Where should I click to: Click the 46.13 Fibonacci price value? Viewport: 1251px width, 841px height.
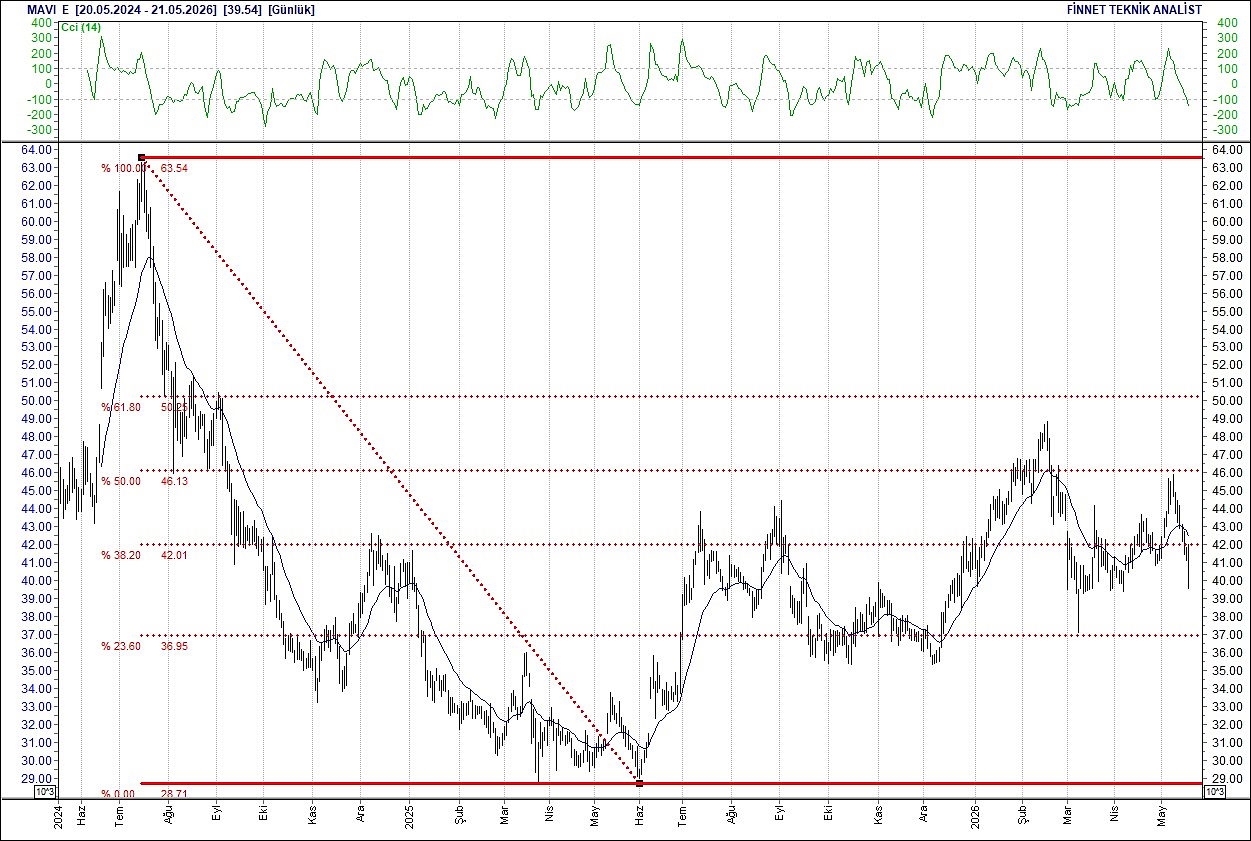174,481
